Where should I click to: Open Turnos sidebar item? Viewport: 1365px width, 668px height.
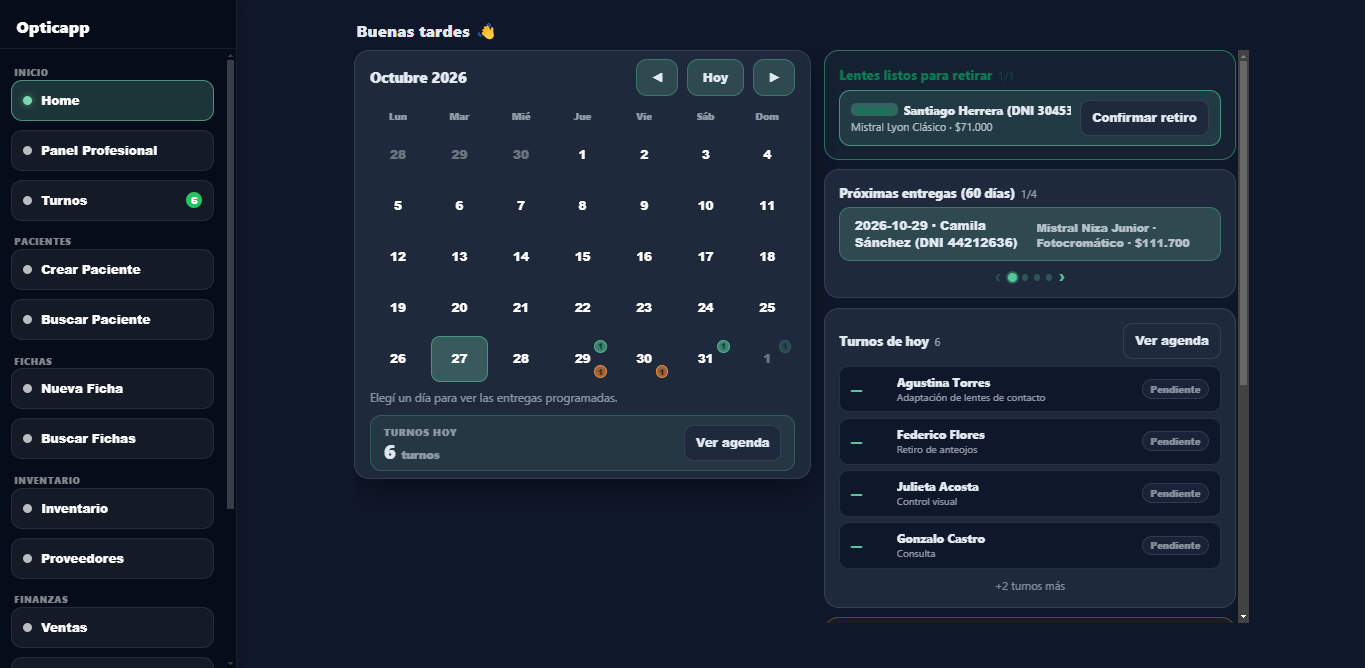coord(112,201)
